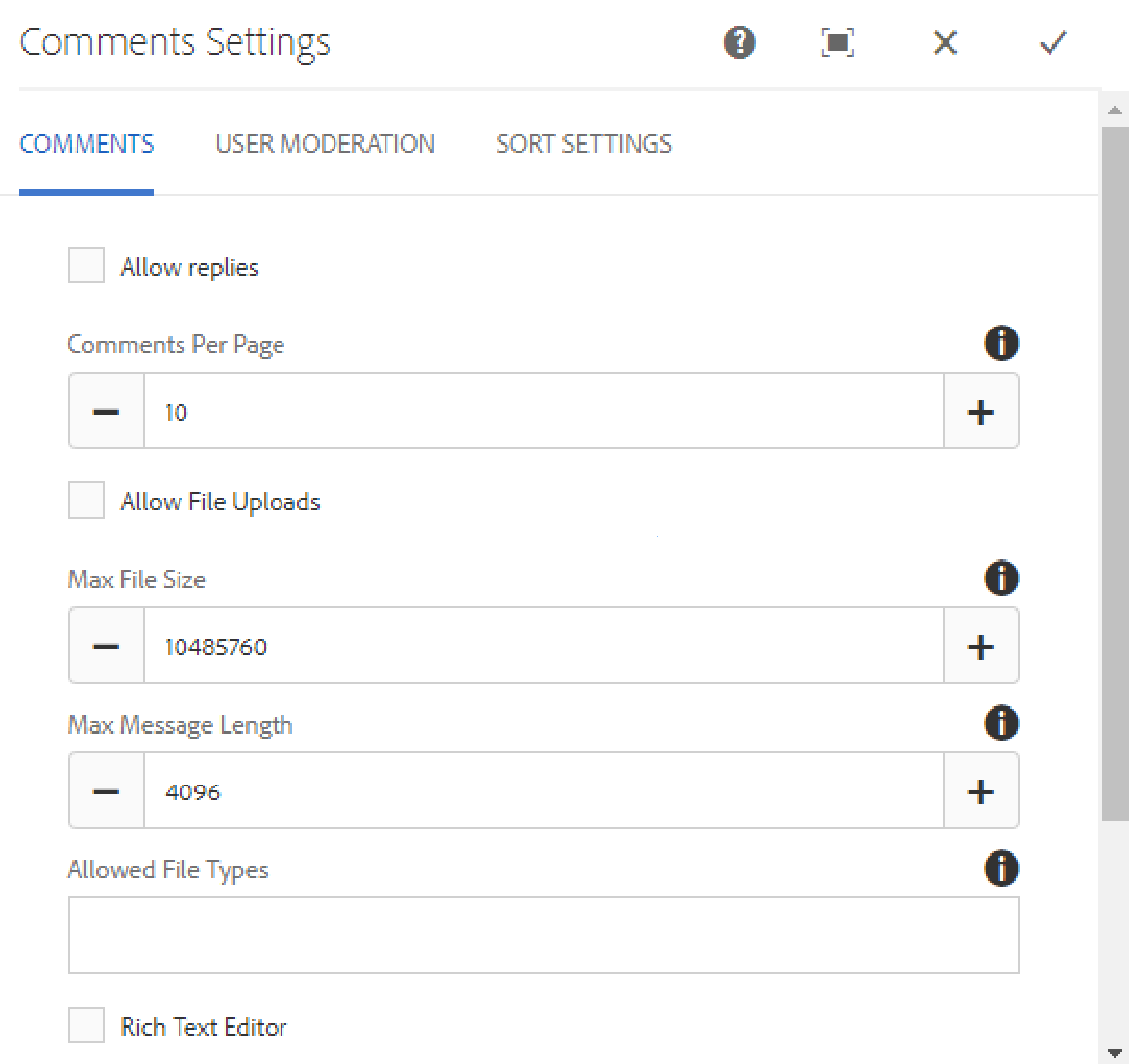
Task: Show info for Comments Per Page
Action: click(x=1001, y=344)
